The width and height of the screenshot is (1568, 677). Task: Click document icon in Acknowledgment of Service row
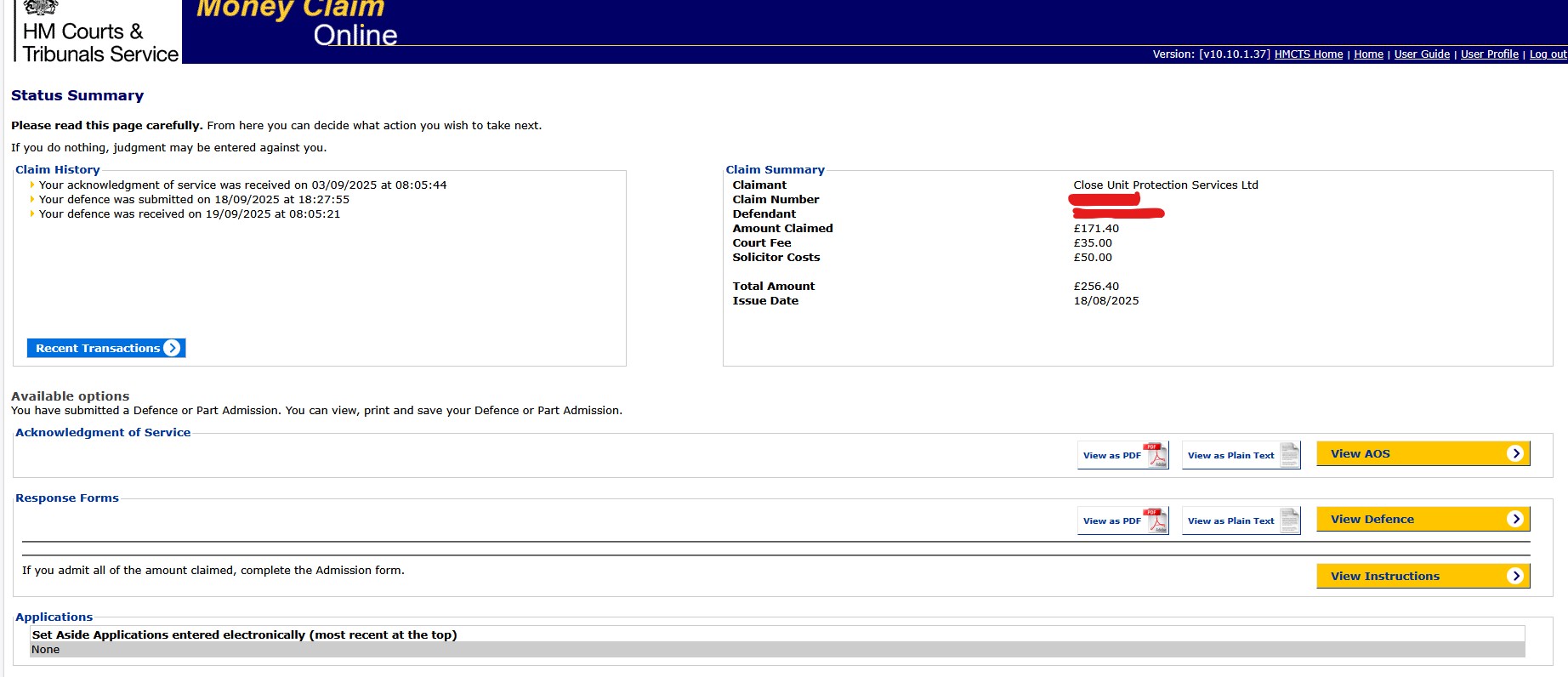coord(1289,455)
